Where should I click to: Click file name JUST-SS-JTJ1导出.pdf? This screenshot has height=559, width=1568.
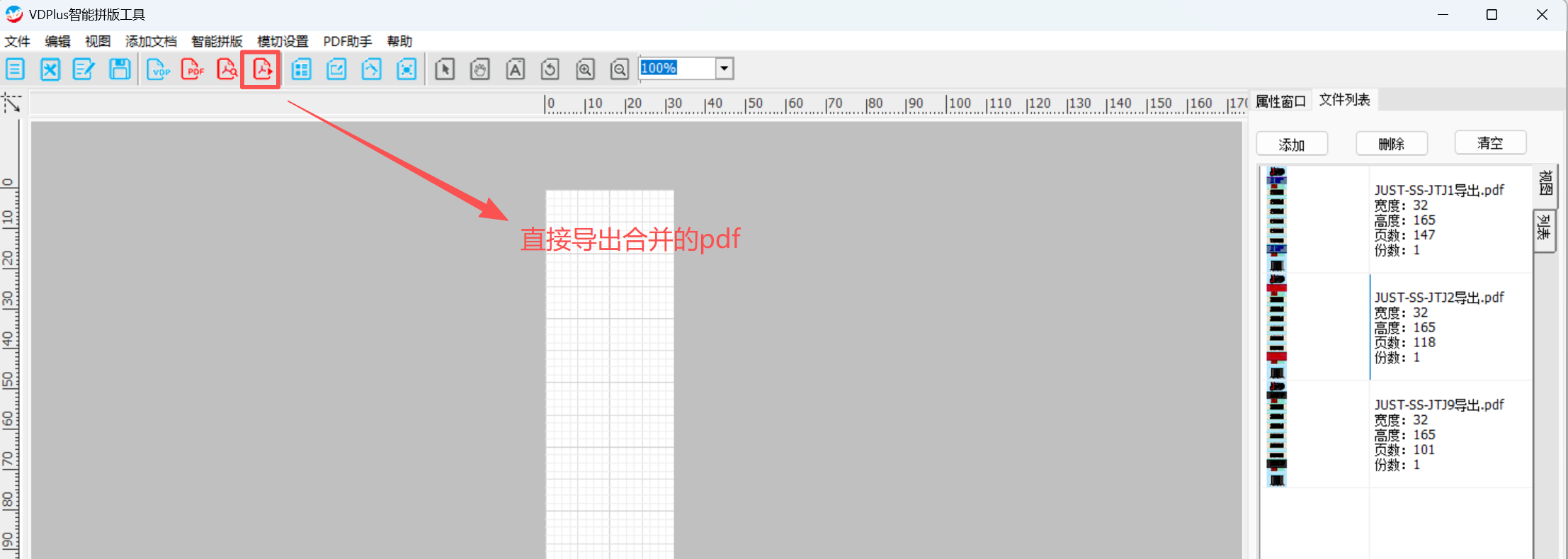[1439, 190]
